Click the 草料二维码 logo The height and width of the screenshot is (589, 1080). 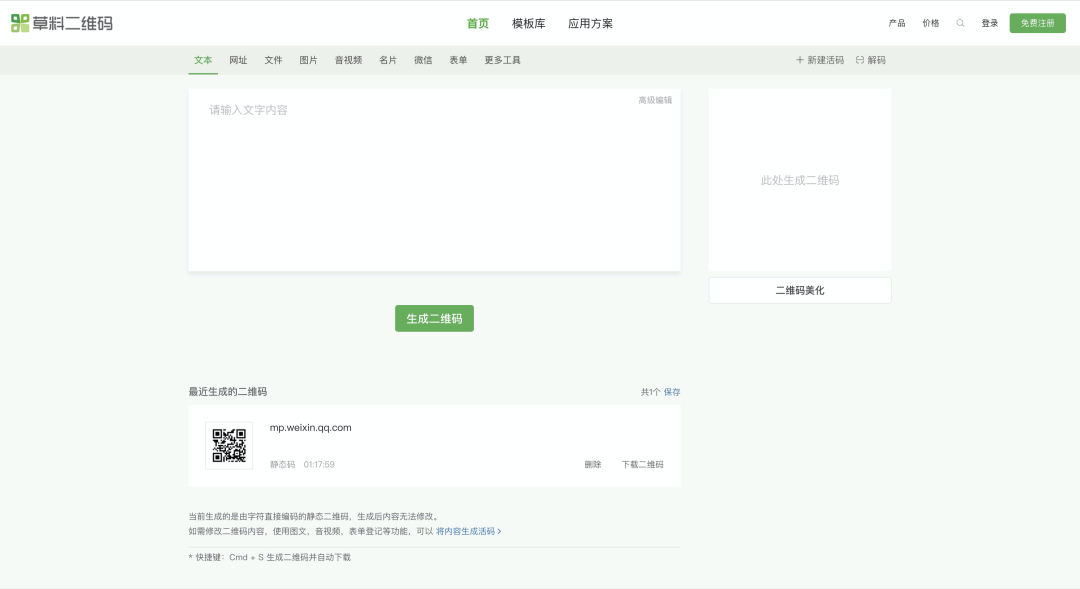click(x=62, y=23)
